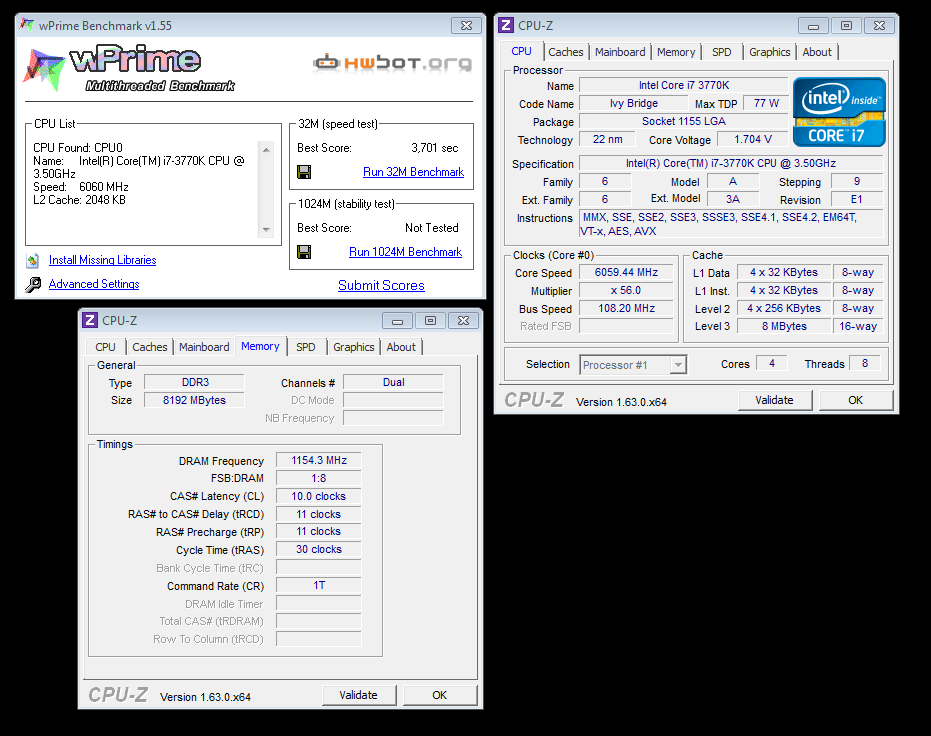The width and height of the screenshot is (931, 736).
Task: Click the save icon next to Run 32M Benchmark
Action: (304, 172)
